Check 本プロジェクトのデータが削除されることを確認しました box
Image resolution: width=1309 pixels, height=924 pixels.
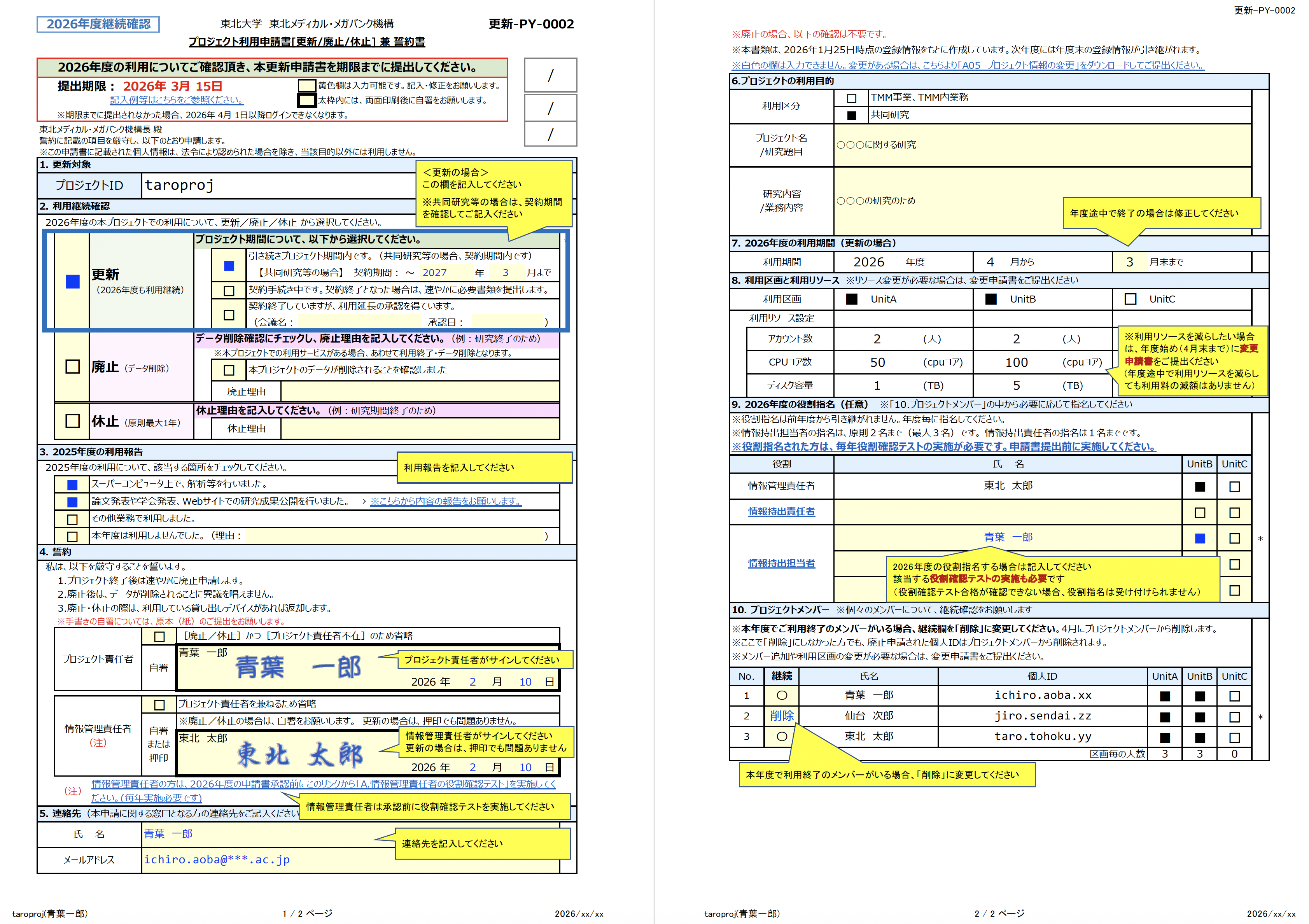tap(229, 371)
